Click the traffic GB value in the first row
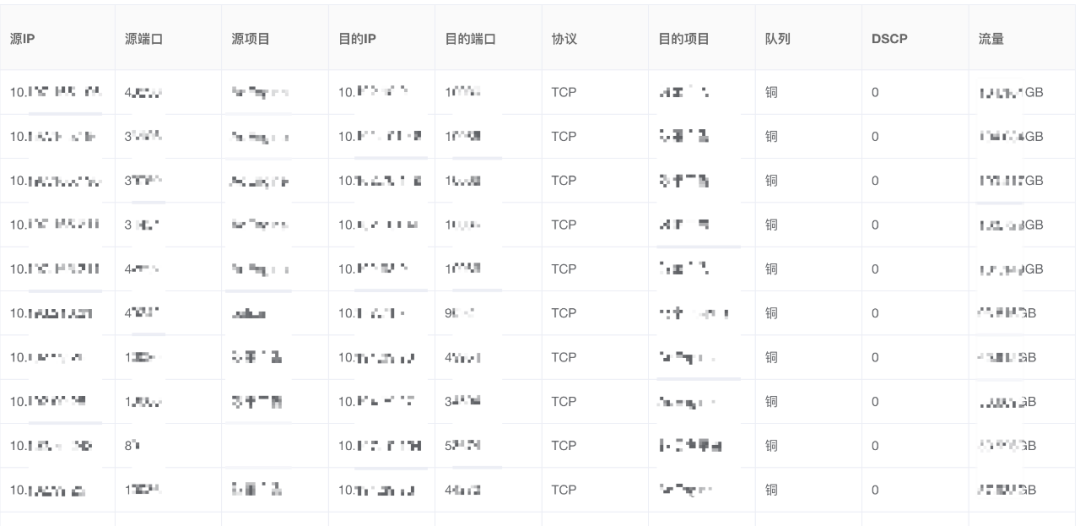The image size is (1080, 526). [x=1010, y=92]
